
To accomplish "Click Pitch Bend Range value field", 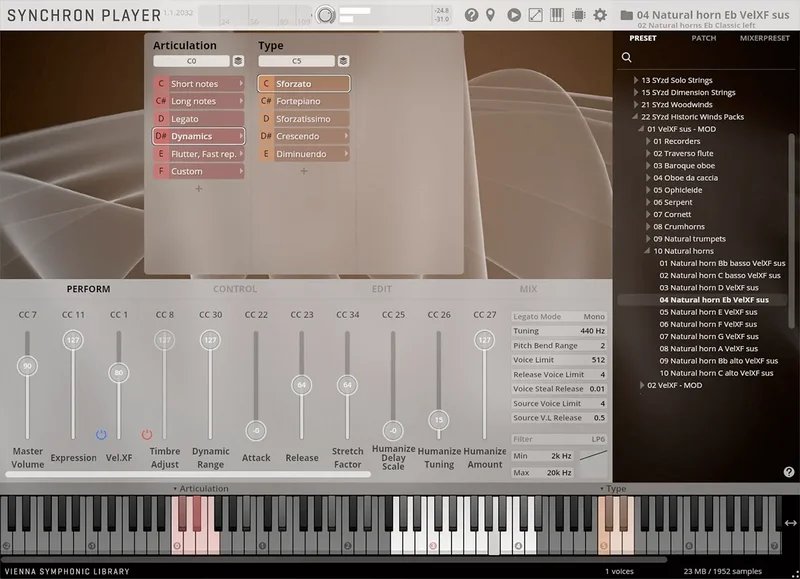I will click(x=559, y=345).
